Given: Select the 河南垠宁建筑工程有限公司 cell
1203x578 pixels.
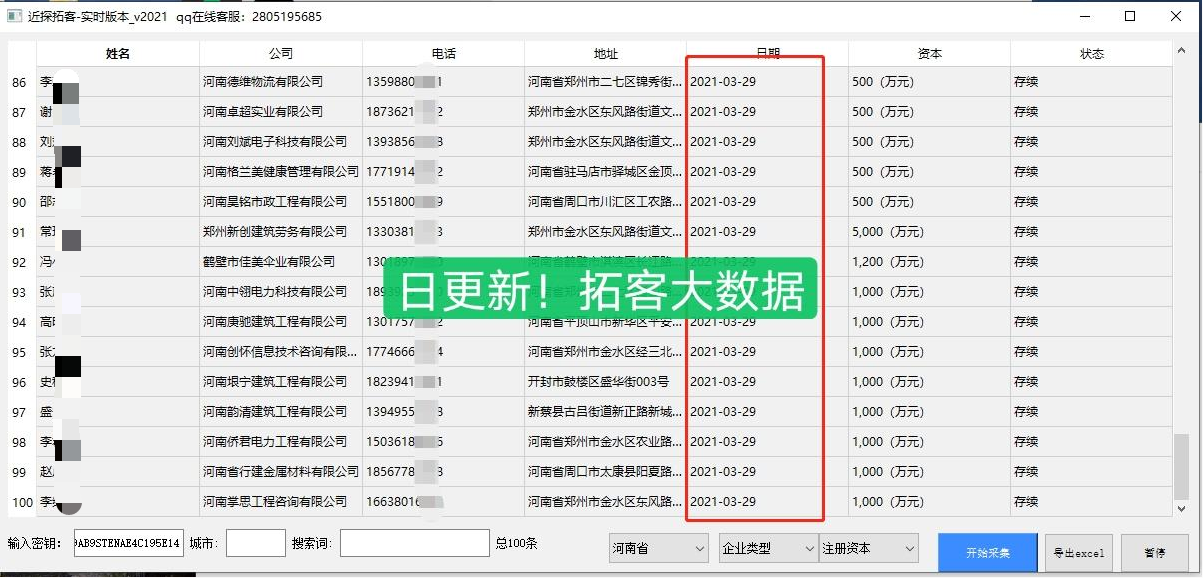Looking at the screenshot, I should [281, 382].
